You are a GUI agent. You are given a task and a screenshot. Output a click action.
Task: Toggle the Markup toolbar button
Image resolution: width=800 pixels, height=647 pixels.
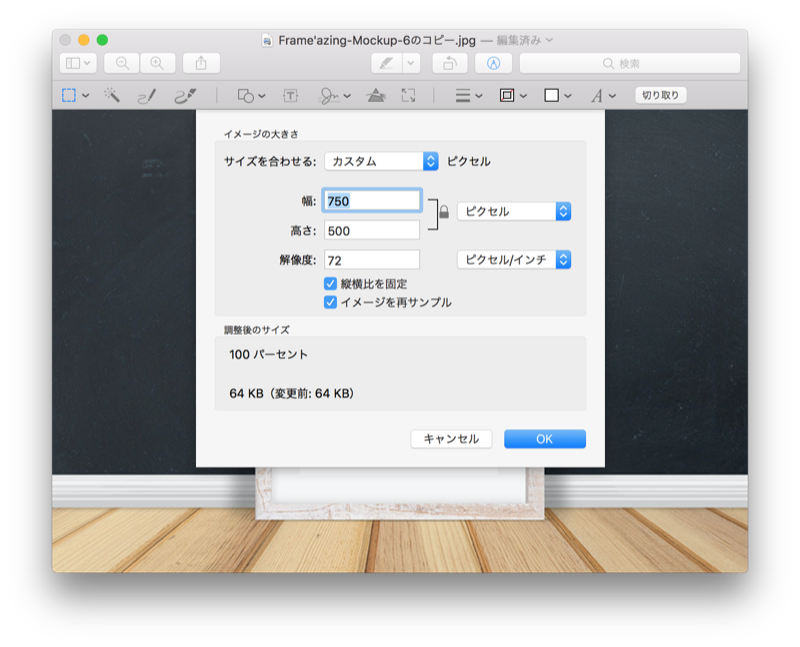pyautogui.click(x=493, y=63)
